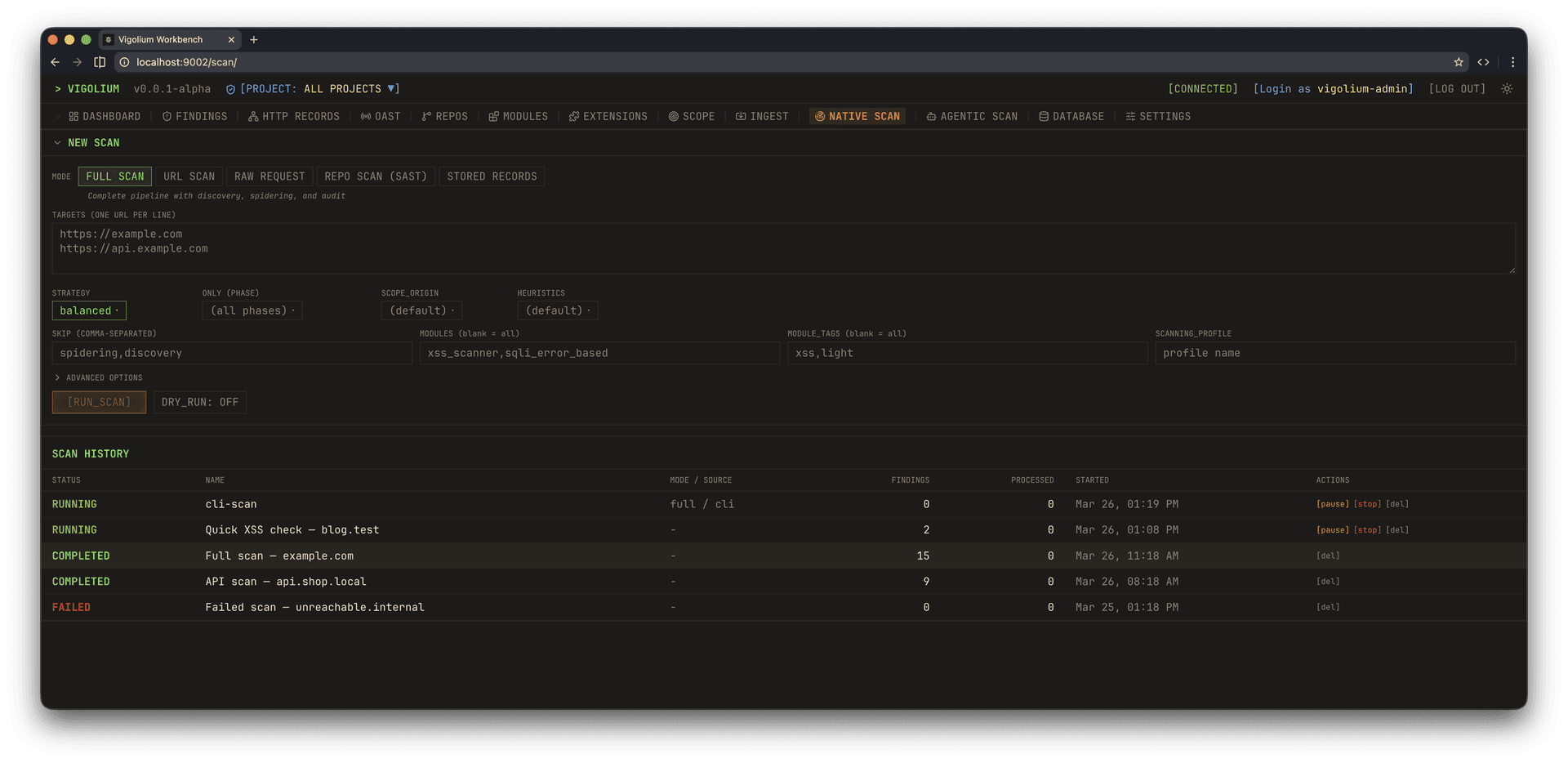This screenshot has height=763, width=1568.
Task: Click the HTTP Records network icon
Action: point(253,117)
